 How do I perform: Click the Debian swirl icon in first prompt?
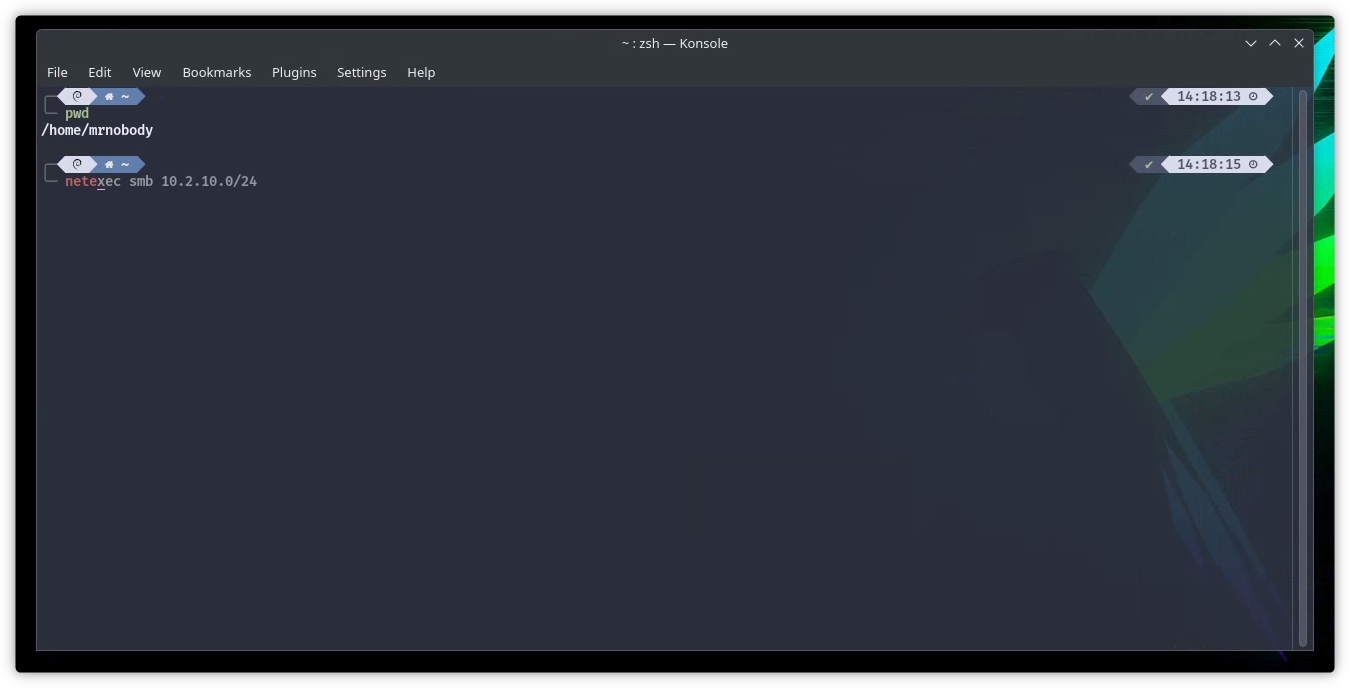pyautogui.click(x=77, y=96)
